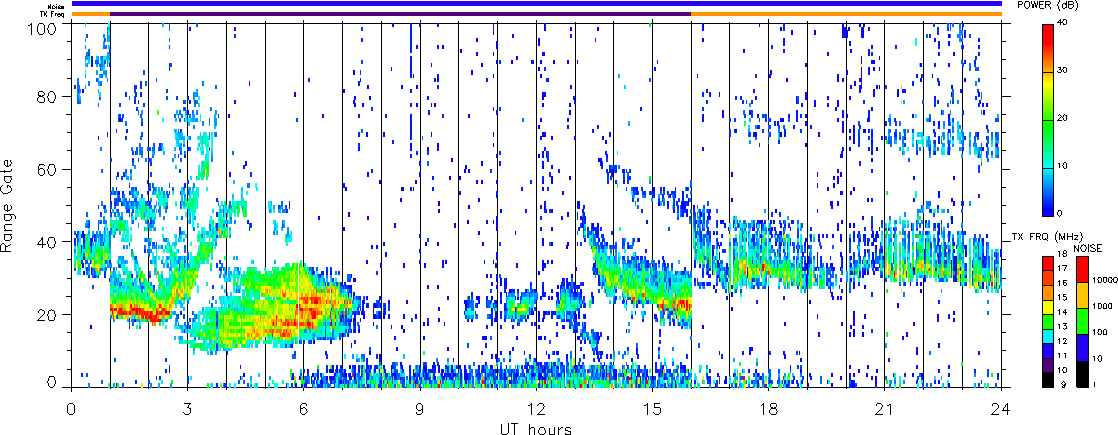Screen dimensions: 1118x435
Task: Click the '9' label on the TX FRQ legend
Action: point(1063,385)
